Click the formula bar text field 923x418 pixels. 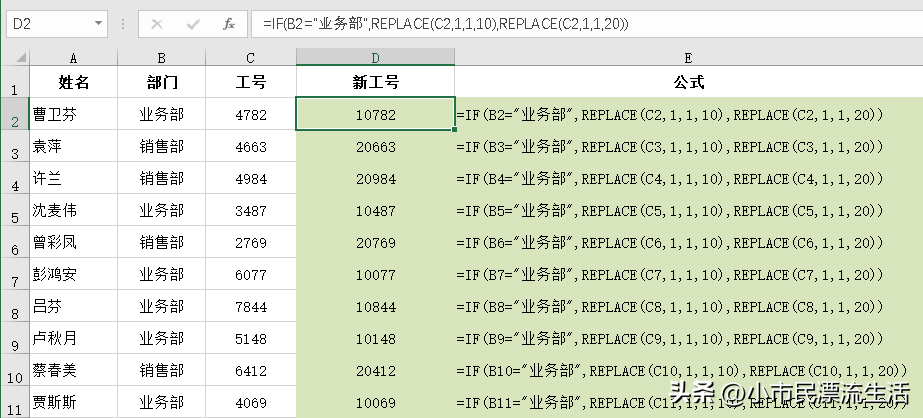coord(586,24)
